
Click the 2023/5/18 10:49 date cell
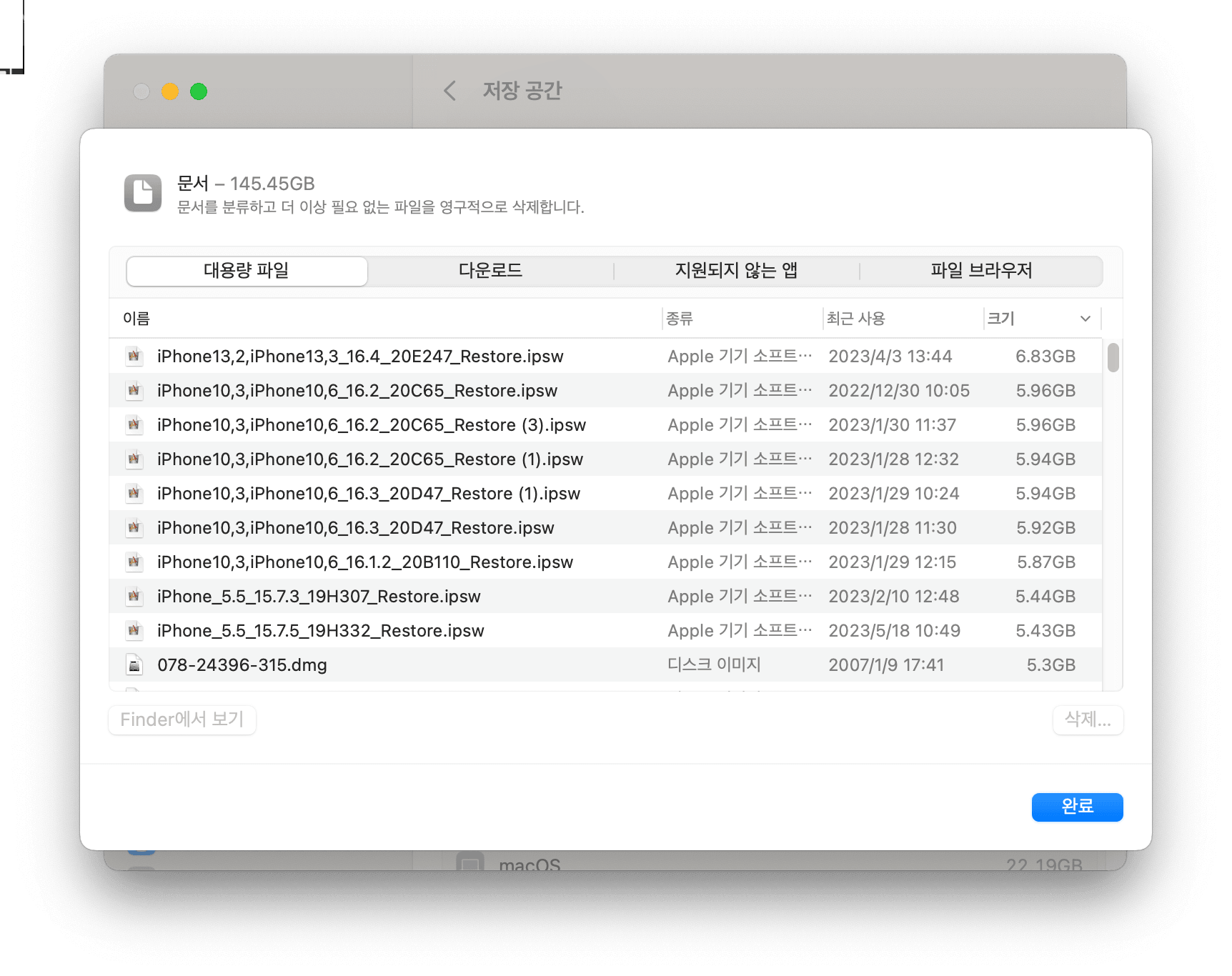pyautogui.click(x=894, y=630)
